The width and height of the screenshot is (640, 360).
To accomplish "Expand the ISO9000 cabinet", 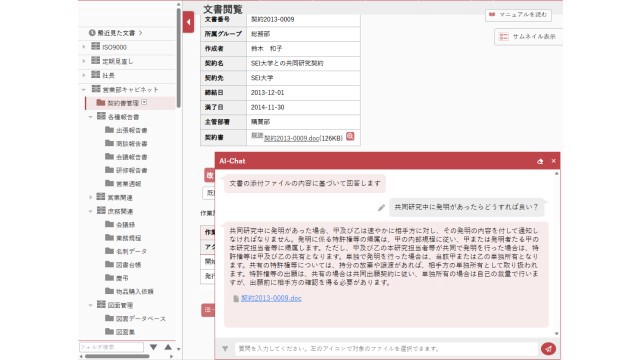I will point(84,47).
